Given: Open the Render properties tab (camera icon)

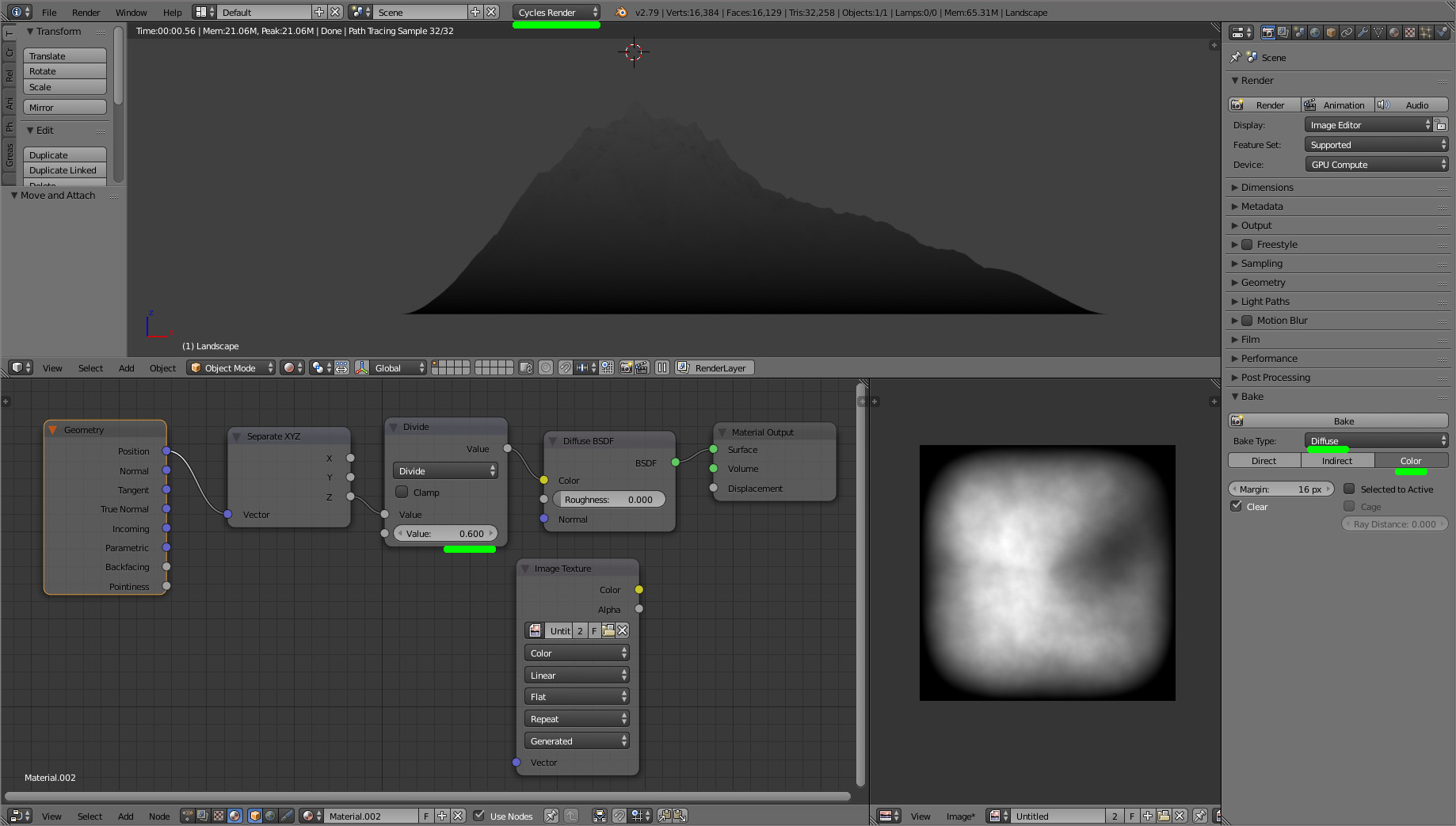Looking at the screenshot, I should (1269, 32).
